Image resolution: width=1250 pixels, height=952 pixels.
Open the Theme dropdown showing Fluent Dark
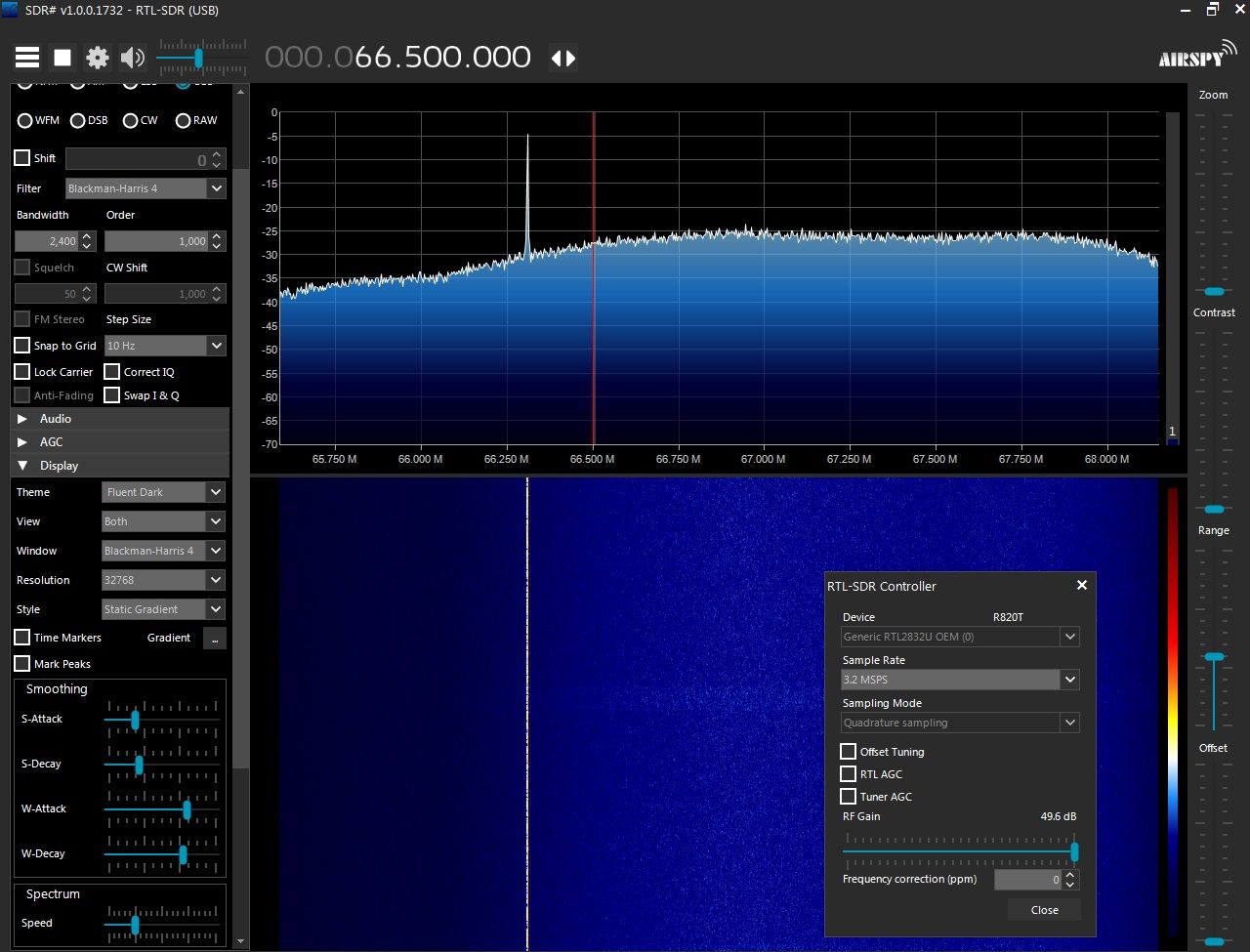(163, 492)
